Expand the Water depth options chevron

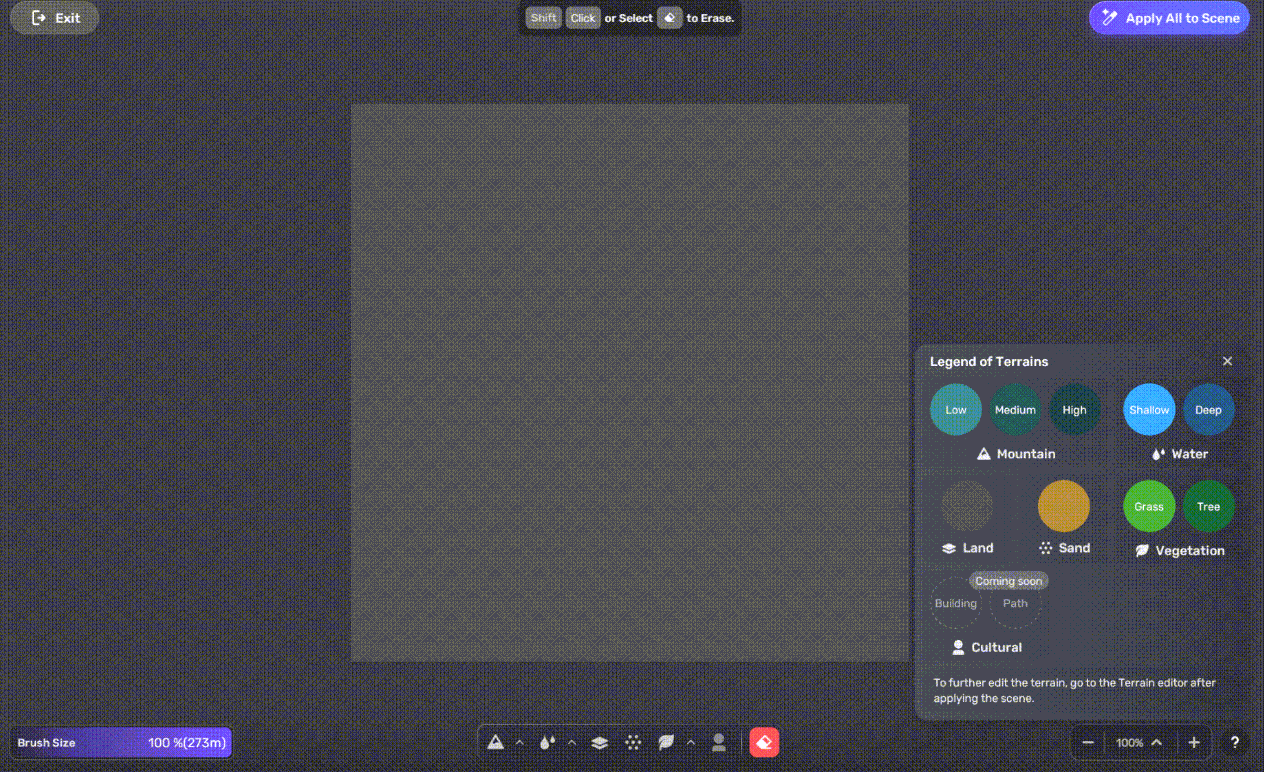(572, 742)
